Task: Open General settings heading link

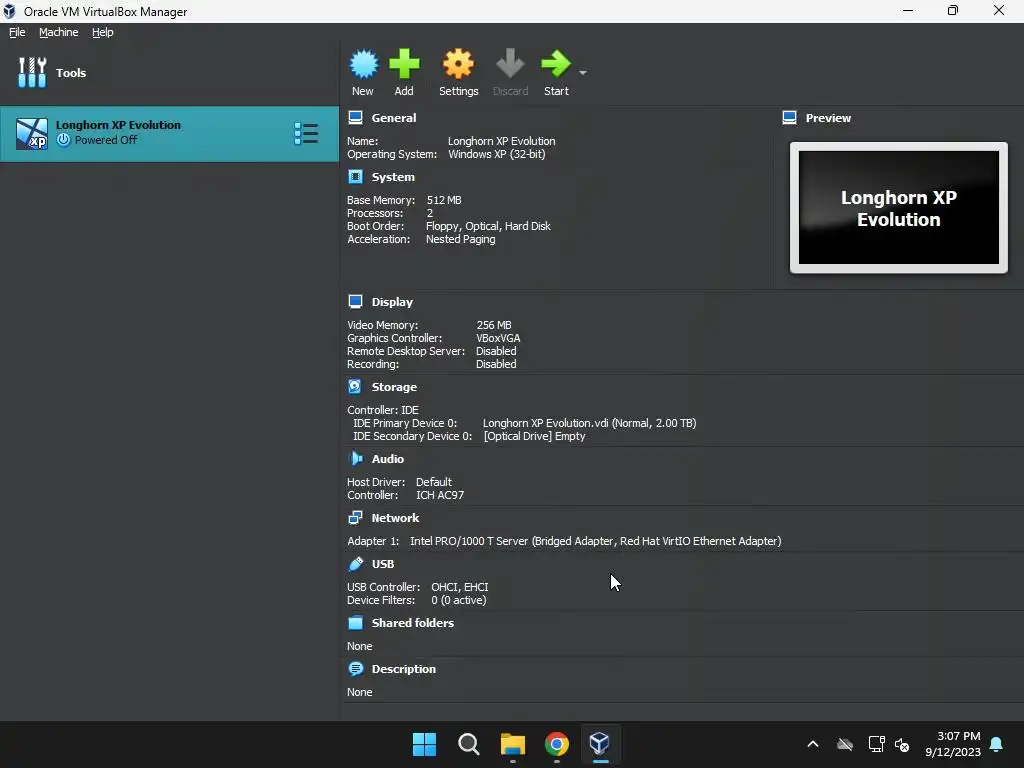Action: click(394, 118)
